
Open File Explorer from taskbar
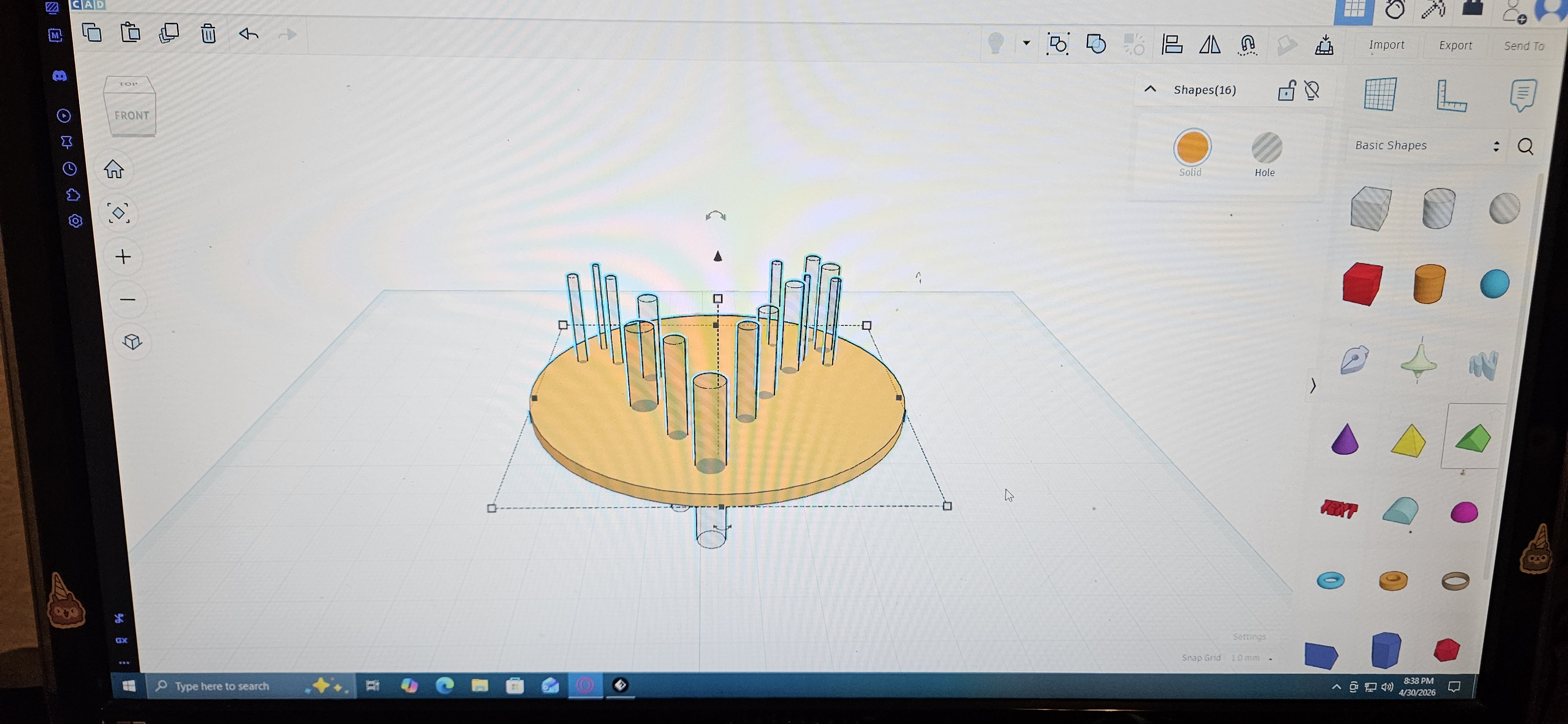click(480, 686)
